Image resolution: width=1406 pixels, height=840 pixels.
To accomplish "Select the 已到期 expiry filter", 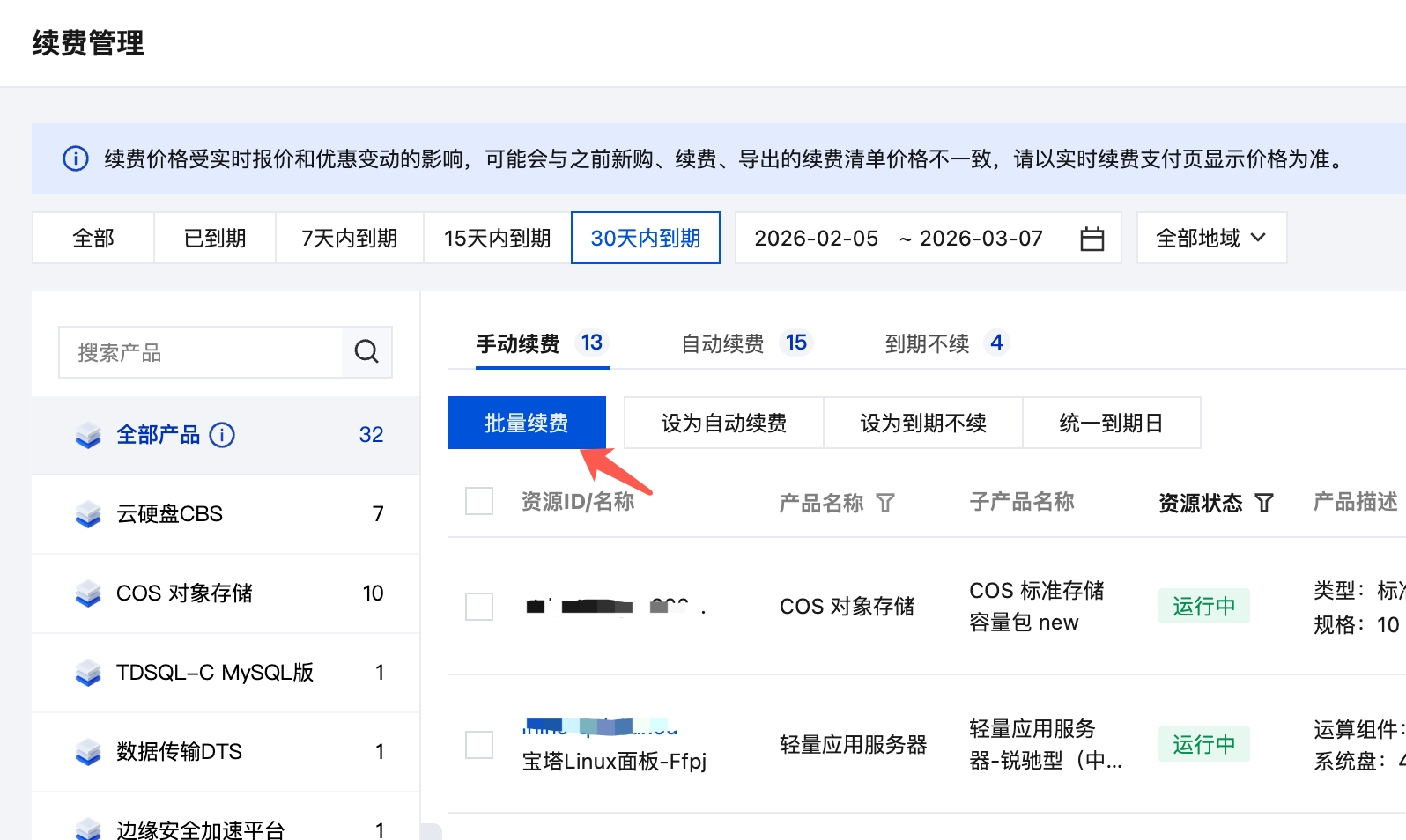I will (215, 238).
